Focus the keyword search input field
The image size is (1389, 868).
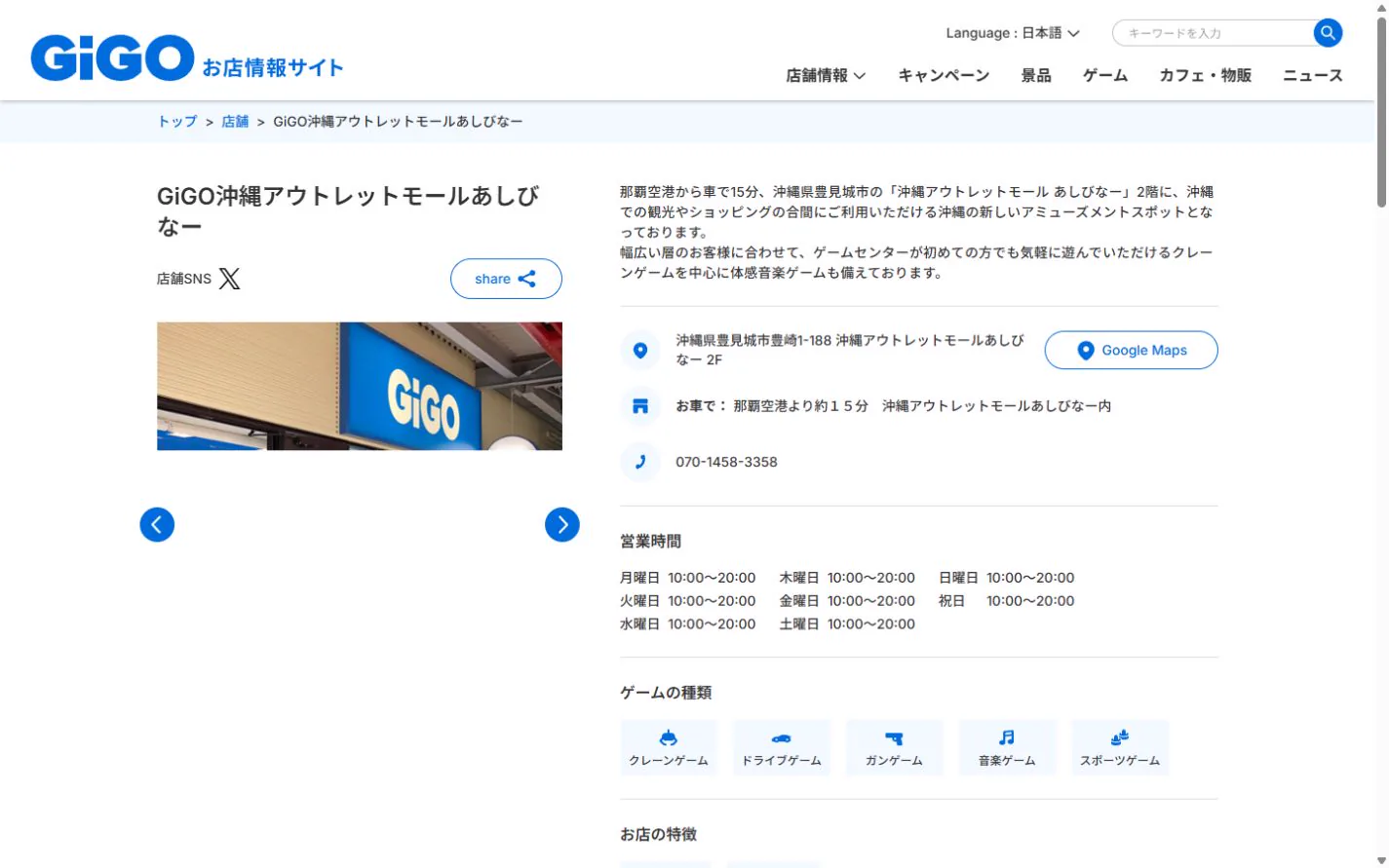[x=1214, y=33]
